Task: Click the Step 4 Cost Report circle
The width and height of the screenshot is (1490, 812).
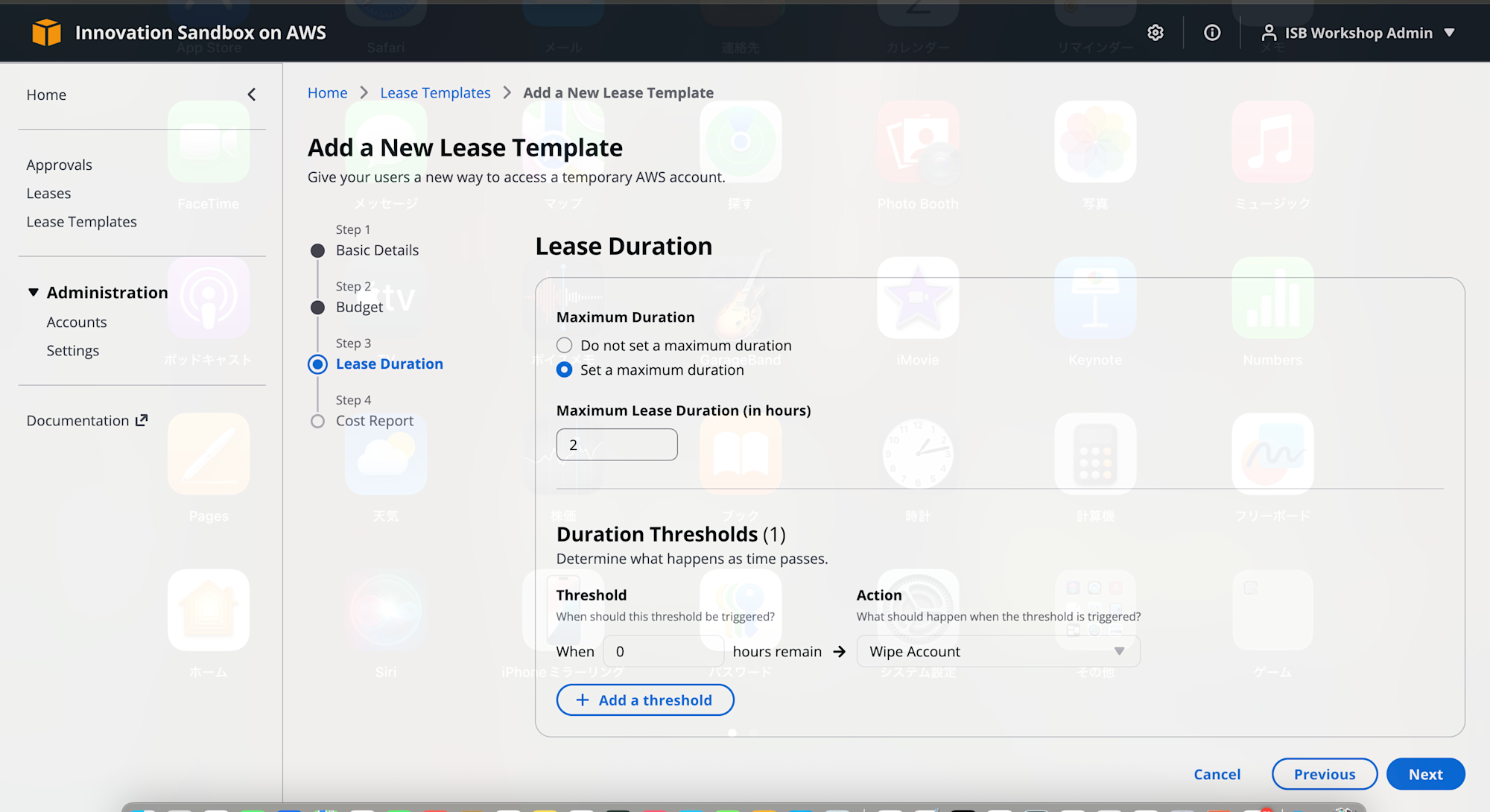Action: [318, 421]
